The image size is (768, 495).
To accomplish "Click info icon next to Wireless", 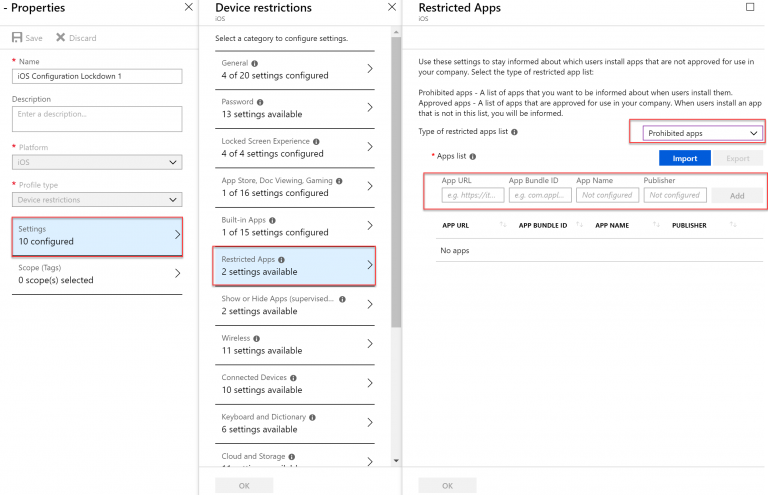I will [x=257, y=339].
